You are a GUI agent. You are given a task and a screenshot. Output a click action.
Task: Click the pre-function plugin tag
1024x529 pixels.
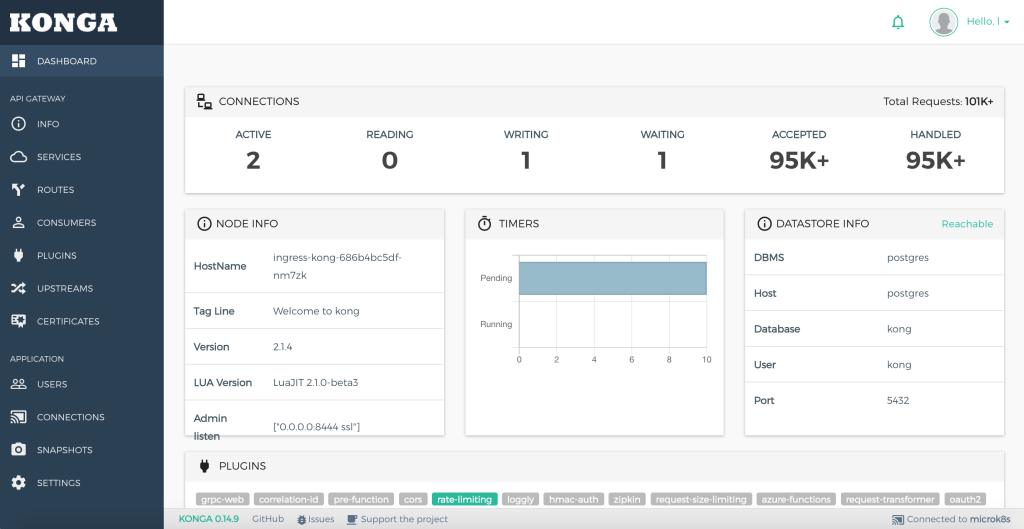361,499
